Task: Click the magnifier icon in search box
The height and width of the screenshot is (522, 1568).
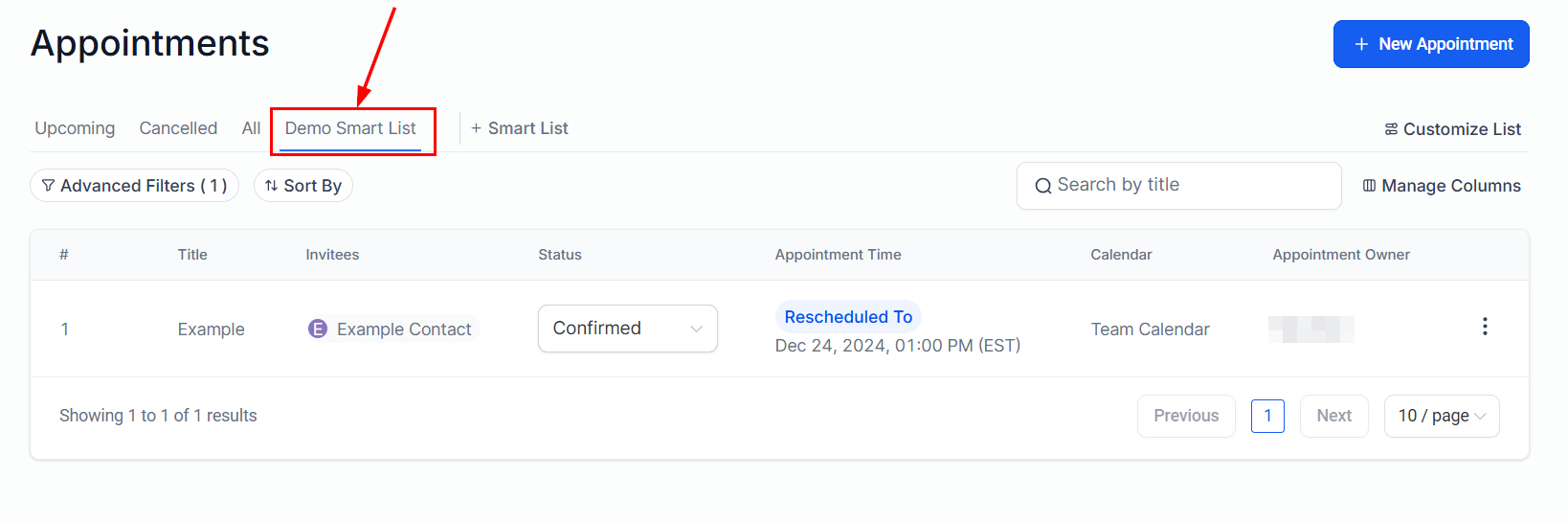Action: [x=1043, y=186]
